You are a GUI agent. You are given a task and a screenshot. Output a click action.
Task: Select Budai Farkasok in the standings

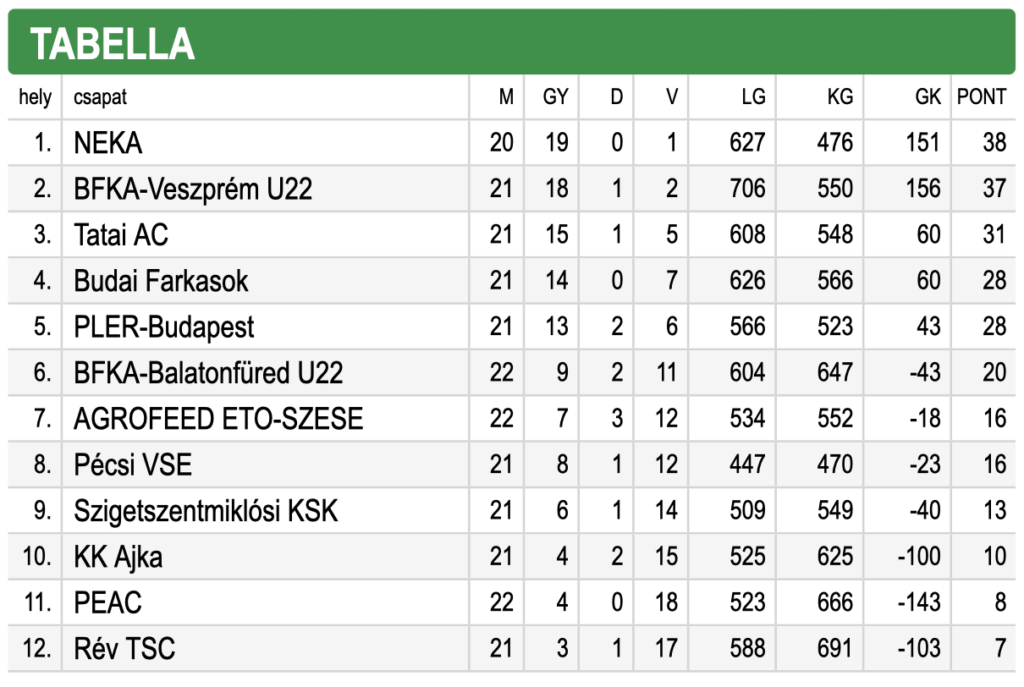161,281
